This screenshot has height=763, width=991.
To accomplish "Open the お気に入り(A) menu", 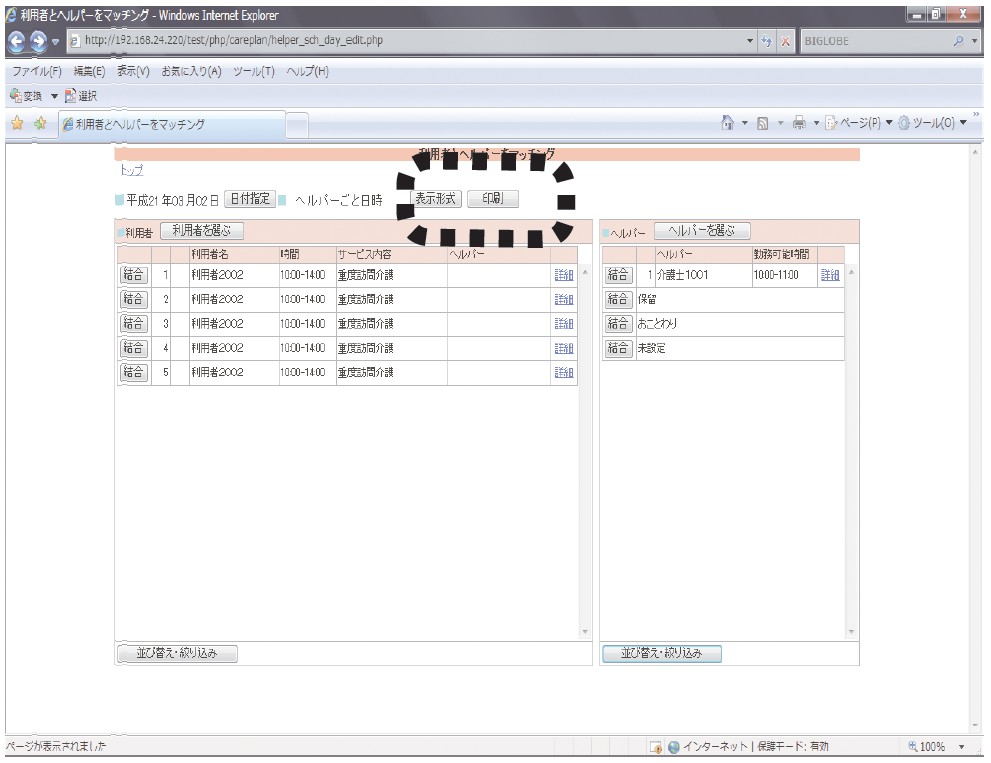I will point(191,71).
